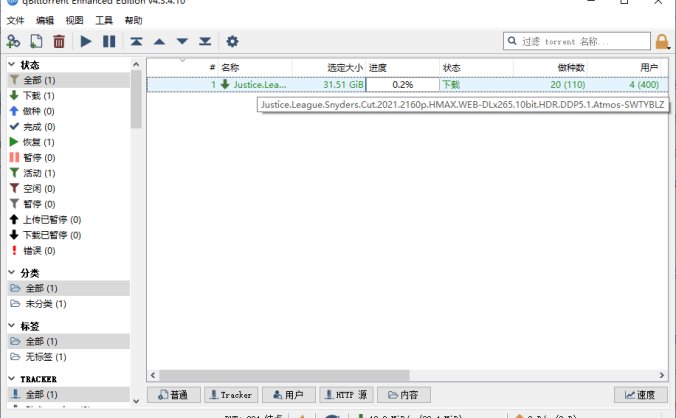This screenshot has height=418, width=676.
Task: Collapse the 状态 section
Action: [x=12, y=65]
